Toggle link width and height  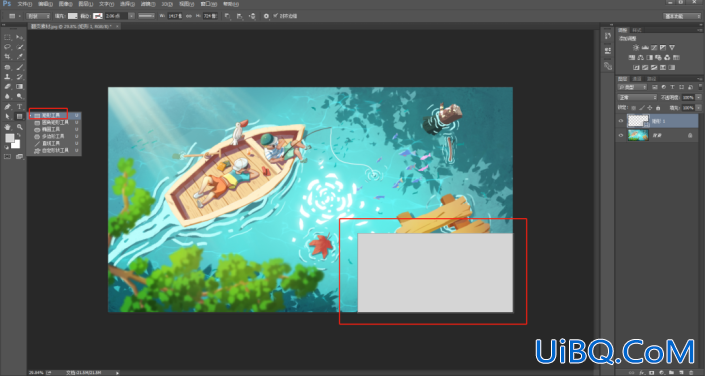189,16
